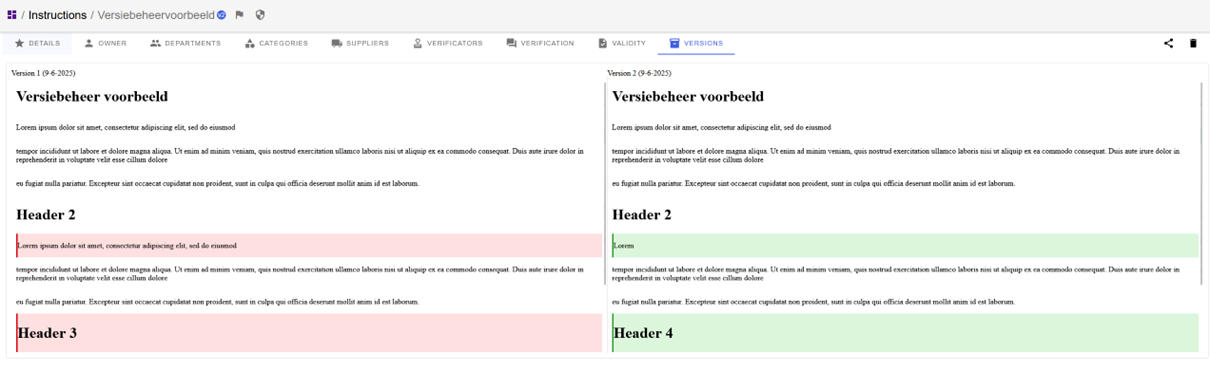The image size is (1210, 373).
Task: Click the red highlighted Lorem ipsum line
Action: 309,245
